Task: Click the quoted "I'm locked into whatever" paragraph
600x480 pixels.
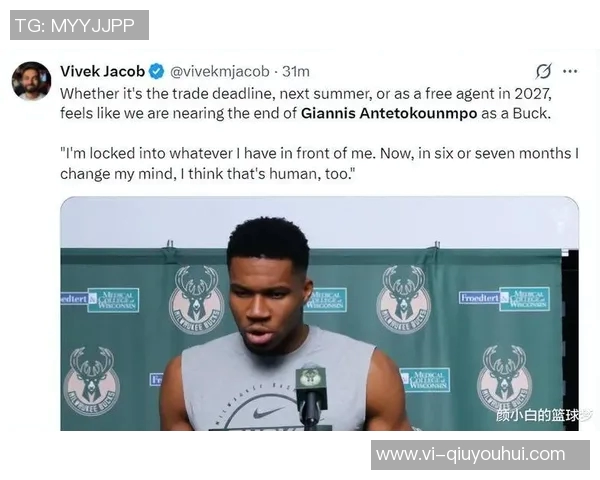Action: (319, 163)
